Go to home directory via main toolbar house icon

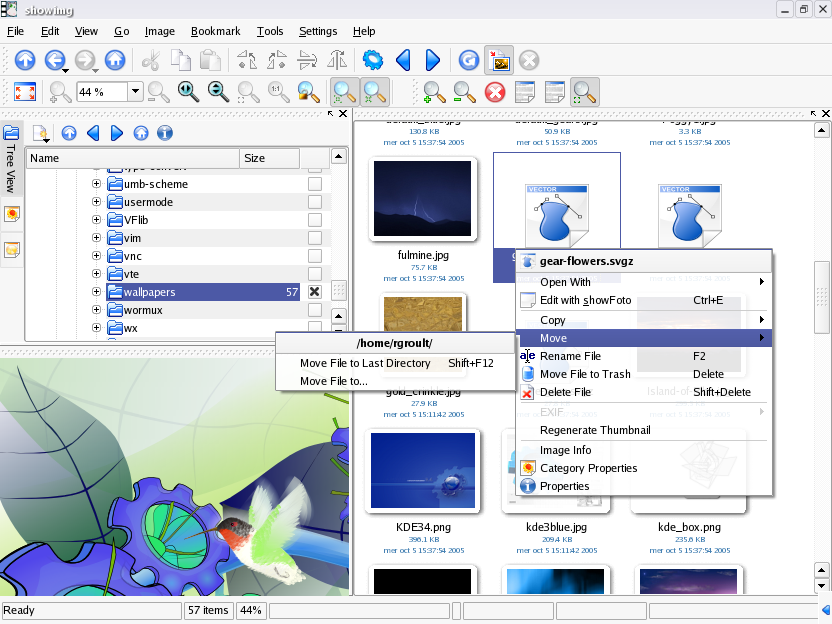(115, 60)
